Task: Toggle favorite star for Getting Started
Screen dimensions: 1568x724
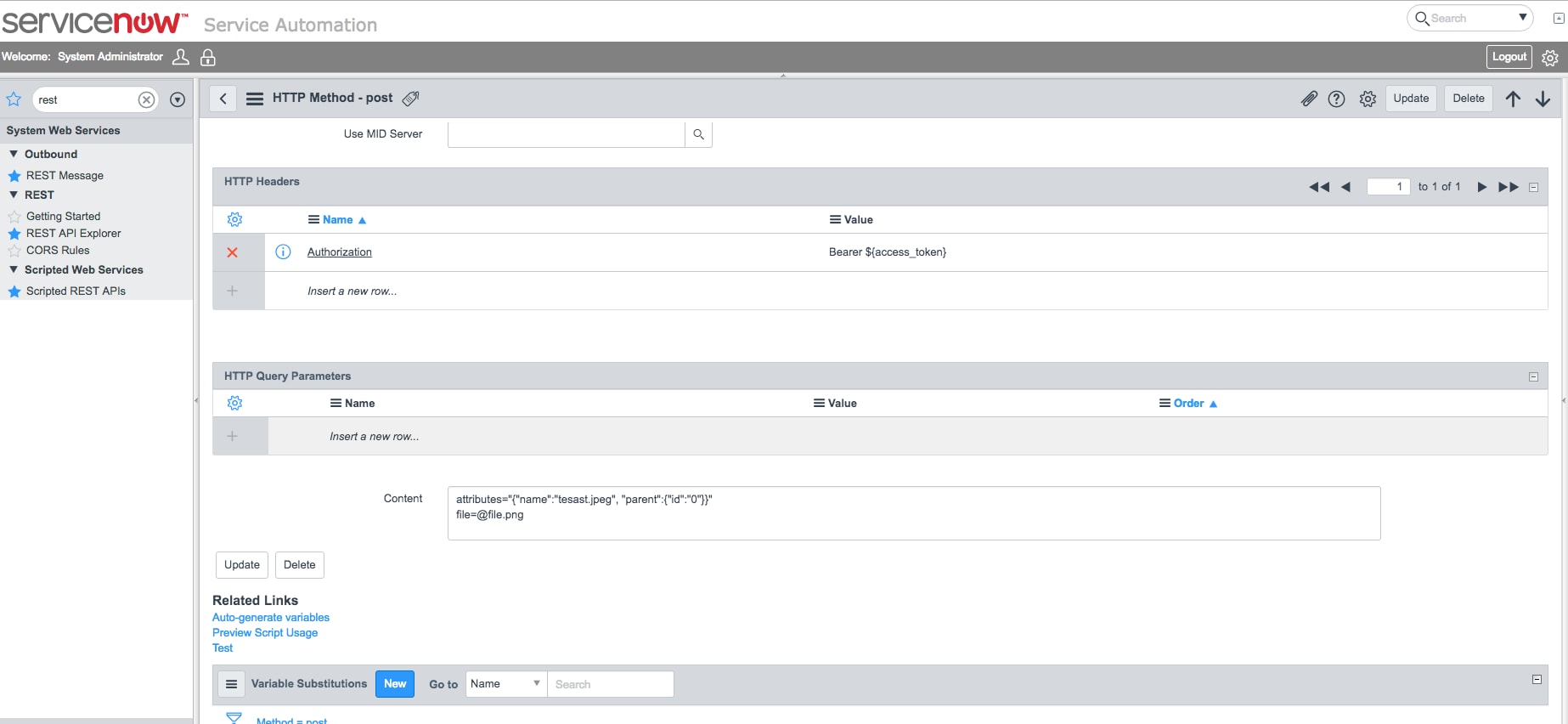Action: pyautogui.click(x=14, y=217)
